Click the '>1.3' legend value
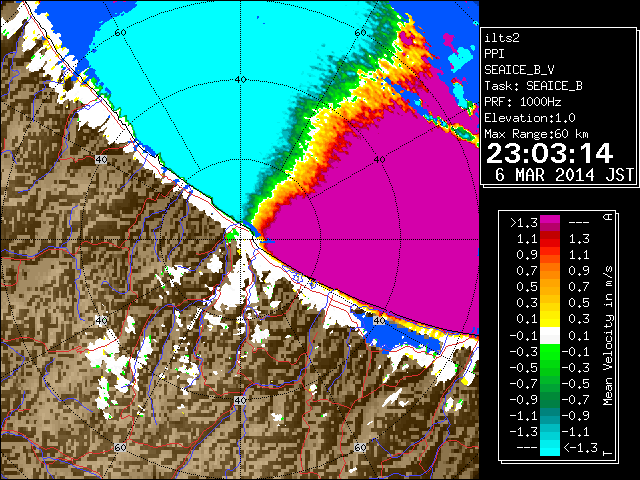 click(x=524, y=223)
